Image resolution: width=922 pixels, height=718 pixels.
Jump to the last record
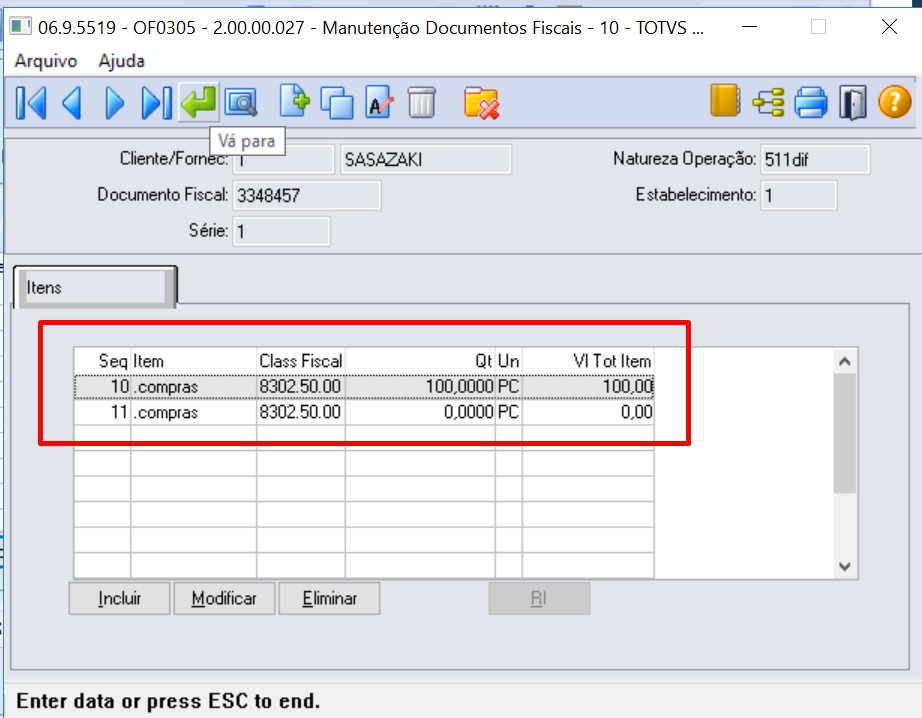(x=156, y=103)
